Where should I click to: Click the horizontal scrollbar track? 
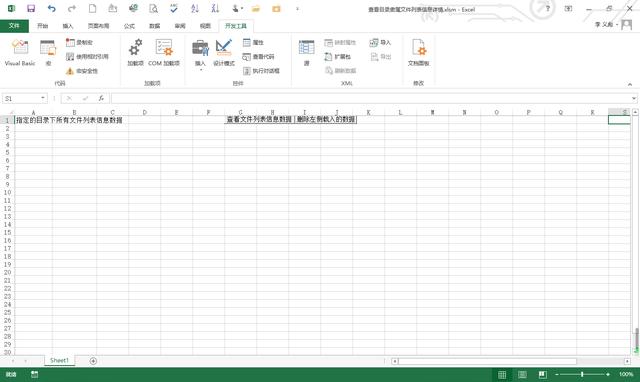coord(511,361)
